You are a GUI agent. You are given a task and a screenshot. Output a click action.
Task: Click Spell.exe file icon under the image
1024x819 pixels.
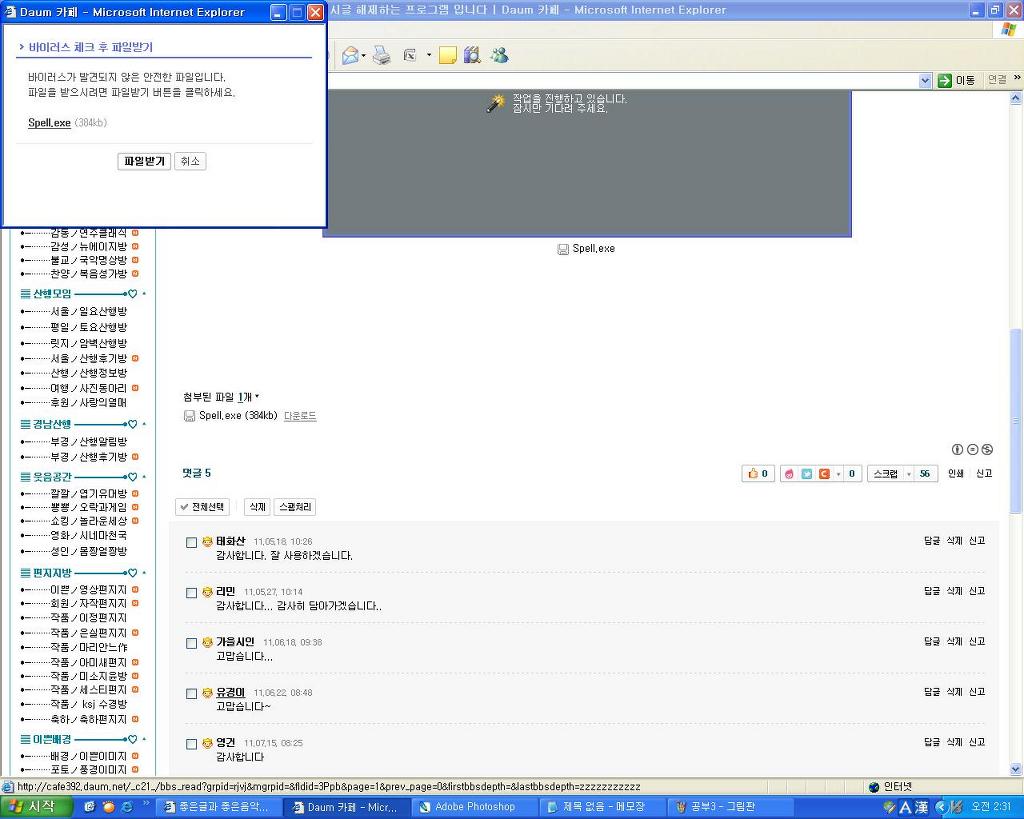click(563, 249)
